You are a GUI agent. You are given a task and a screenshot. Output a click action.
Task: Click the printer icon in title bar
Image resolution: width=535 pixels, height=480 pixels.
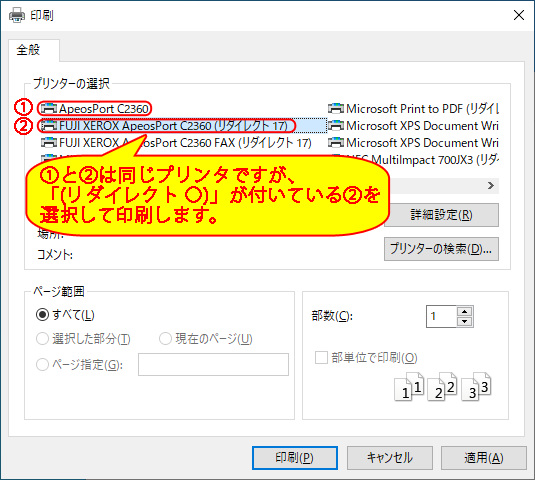click(17, 15)
